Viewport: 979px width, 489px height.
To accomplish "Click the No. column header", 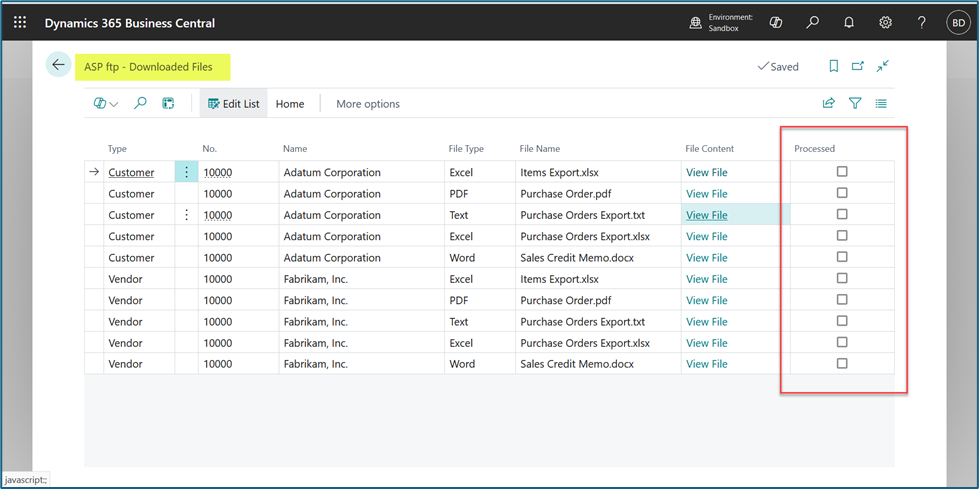I will [x=209, y=149].
